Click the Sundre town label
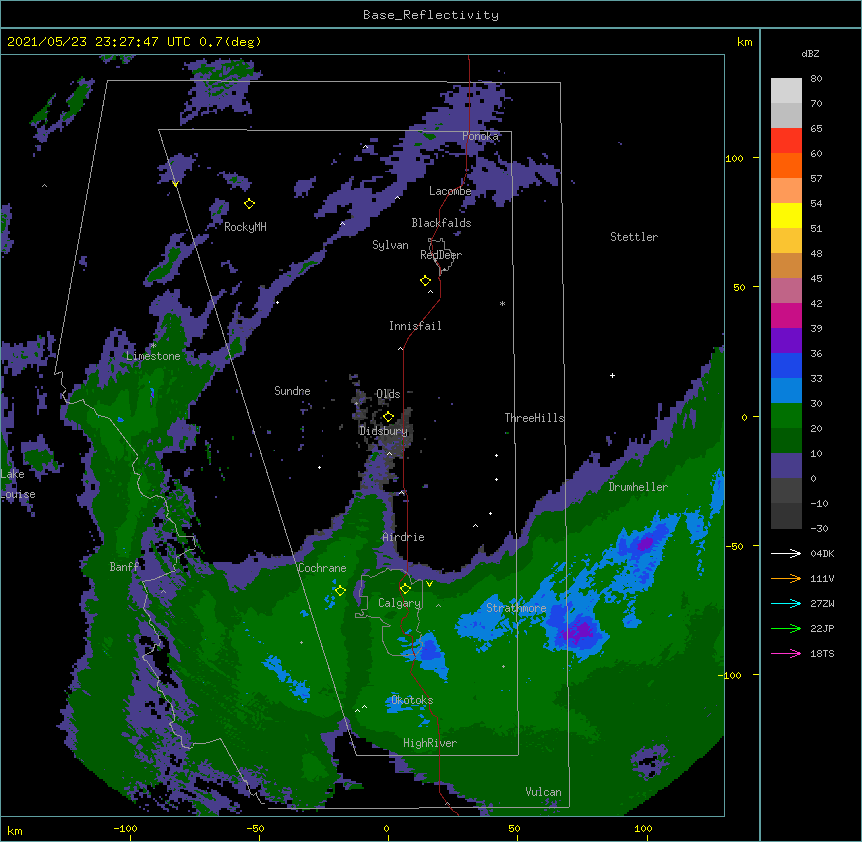 292,391
